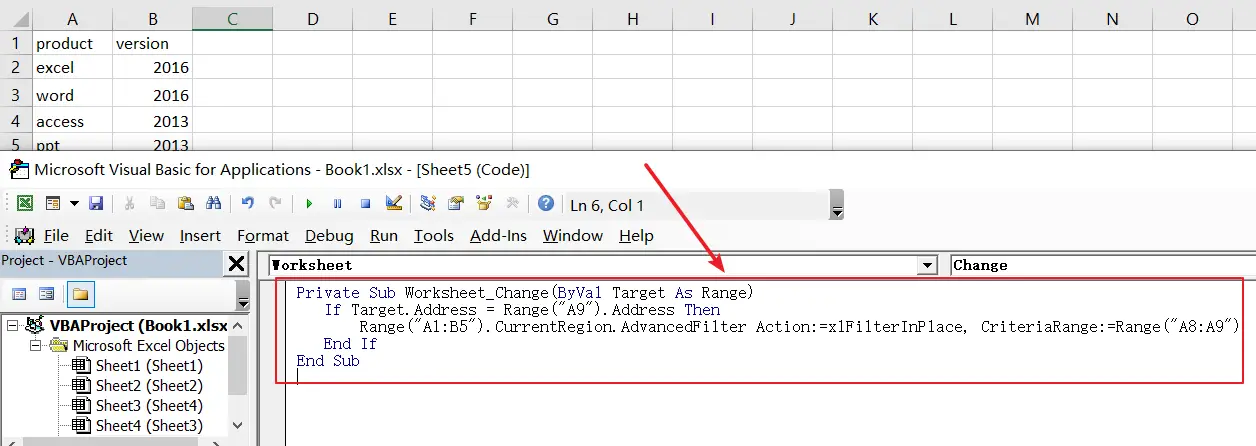Click the Redo arrow icon

(275, 203)
